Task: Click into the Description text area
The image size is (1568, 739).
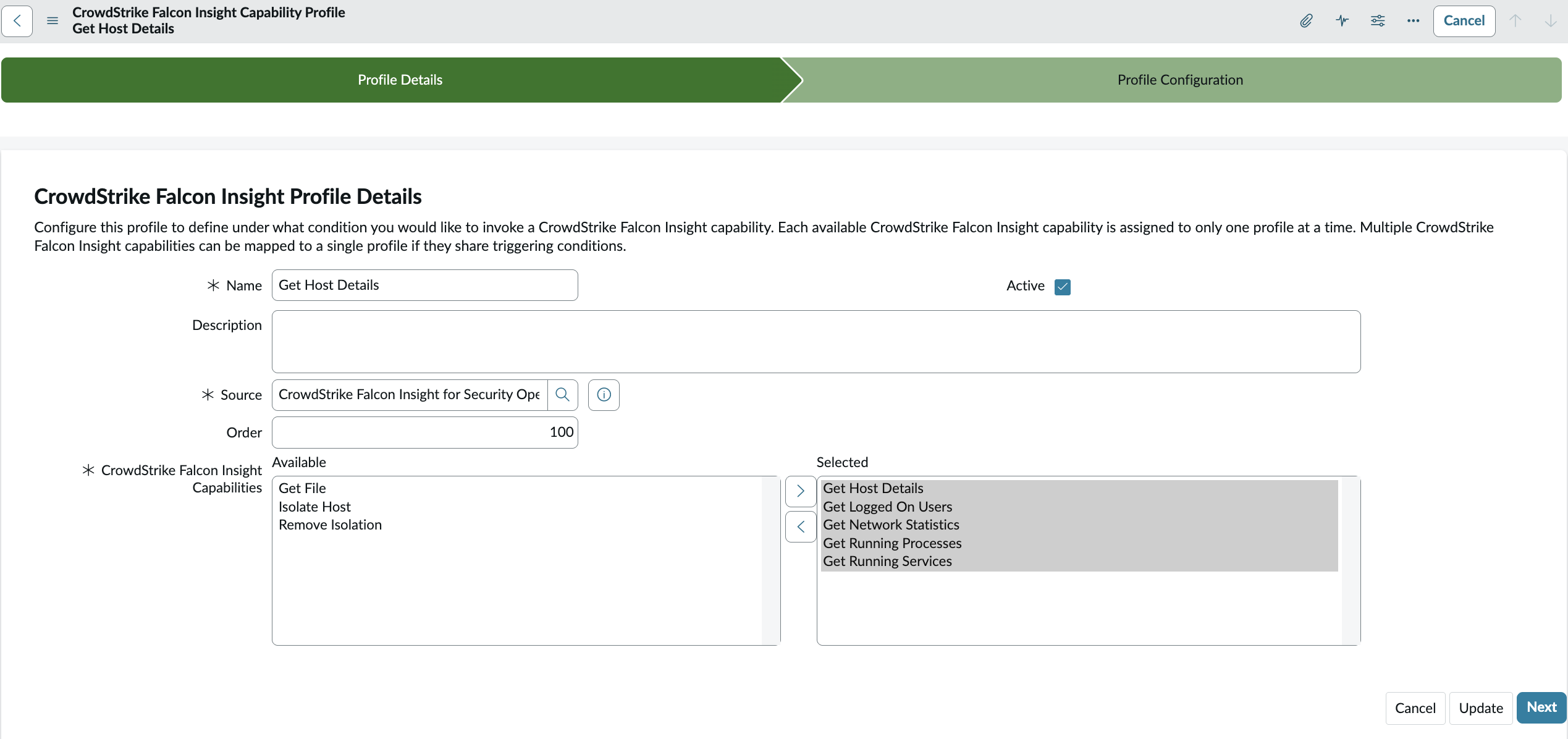Action: tap(816, 342)
